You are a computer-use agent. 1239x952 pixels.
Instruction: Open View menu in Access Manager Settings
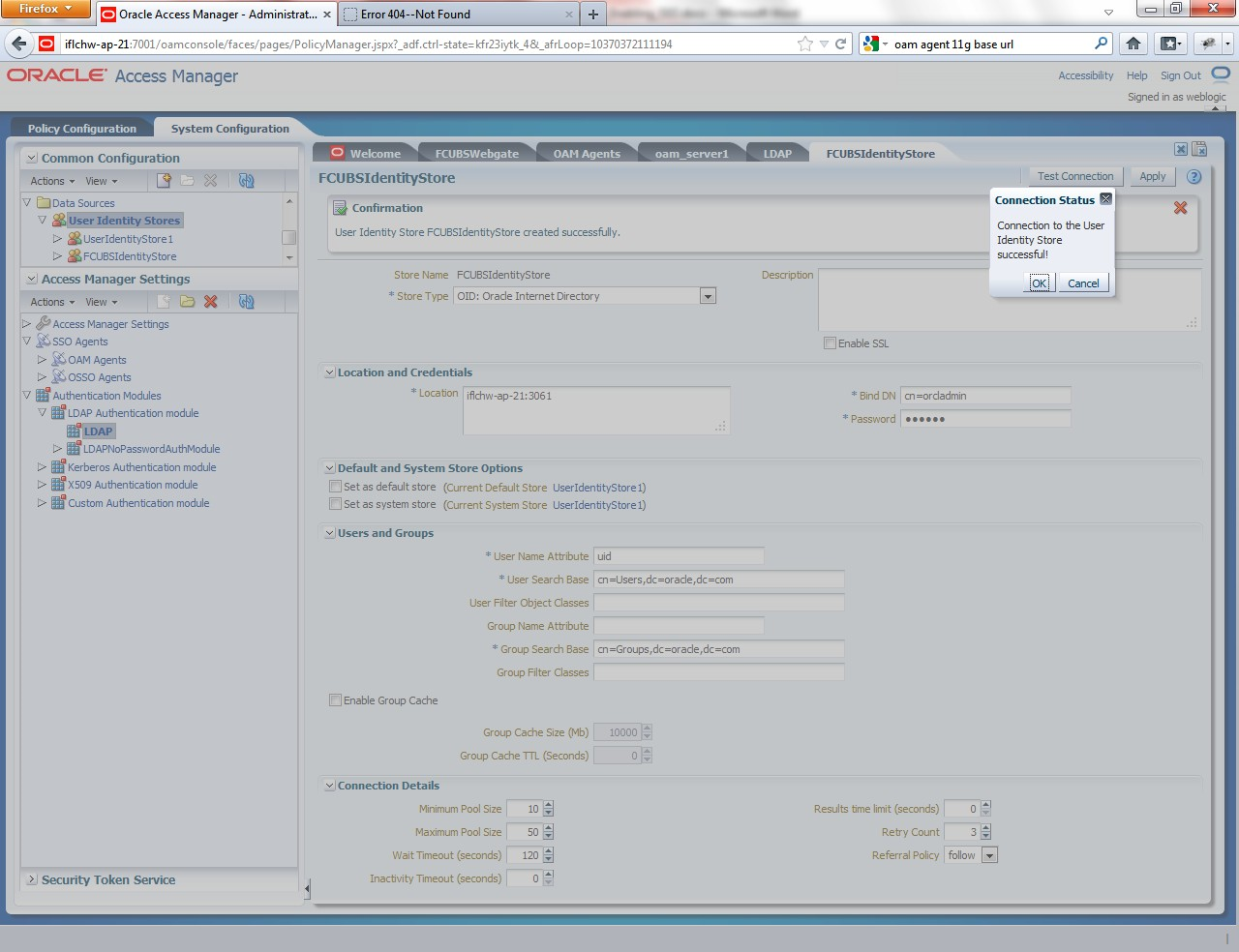tap(101, 302)
